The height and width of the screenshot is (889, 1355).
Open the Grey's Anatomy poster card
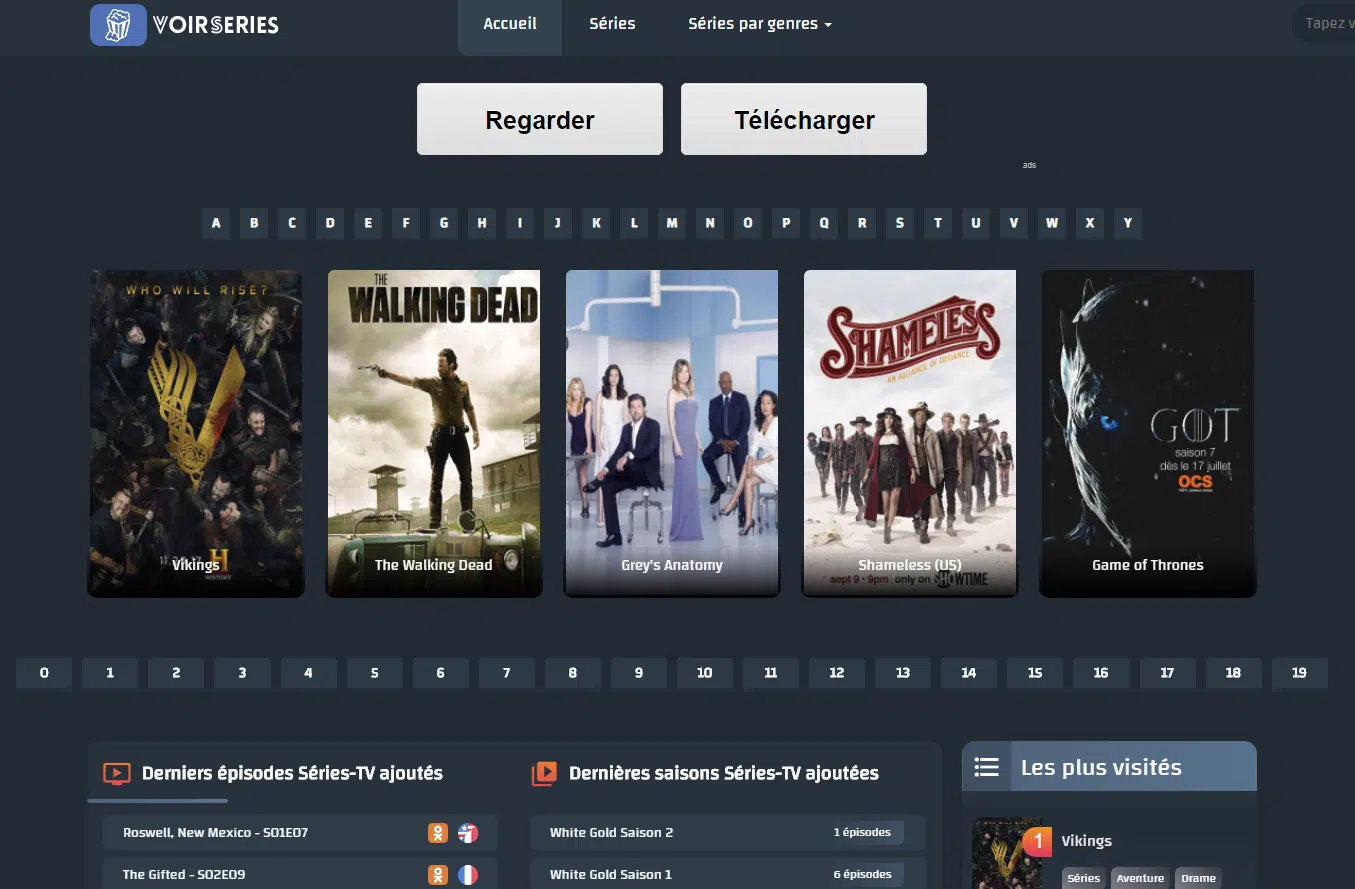[672, 433]
